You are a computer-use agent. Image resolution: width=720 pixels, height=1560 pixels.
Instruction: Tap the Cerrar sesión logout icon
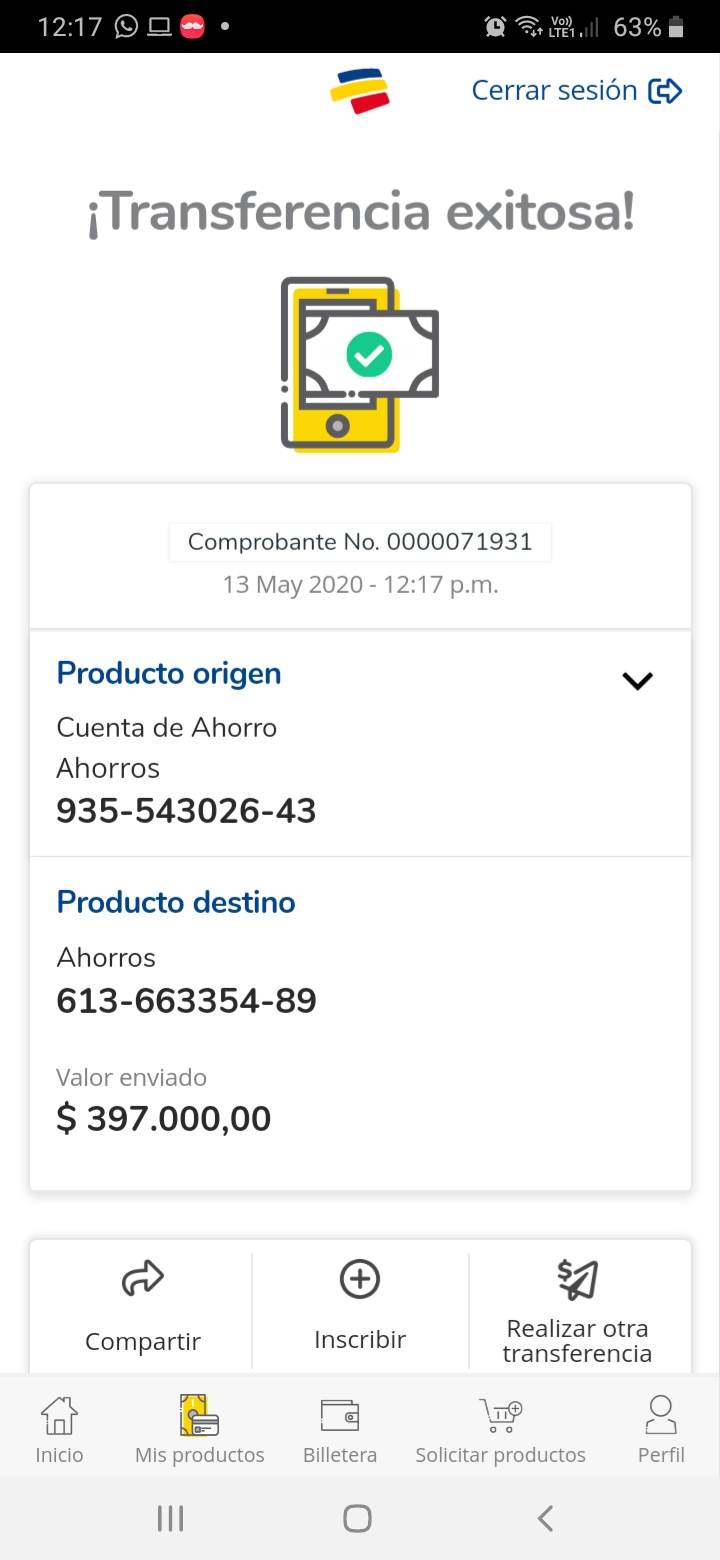point(665,91)
